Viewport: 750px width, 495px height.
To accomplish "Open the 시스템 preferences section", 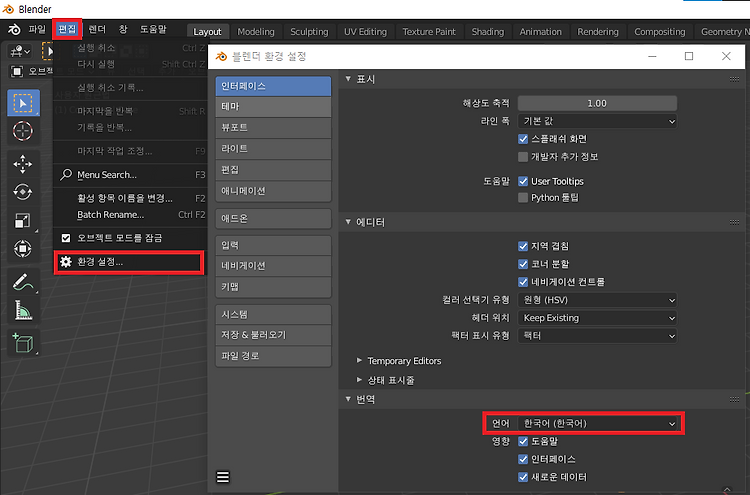I will (x=273, y=315).
